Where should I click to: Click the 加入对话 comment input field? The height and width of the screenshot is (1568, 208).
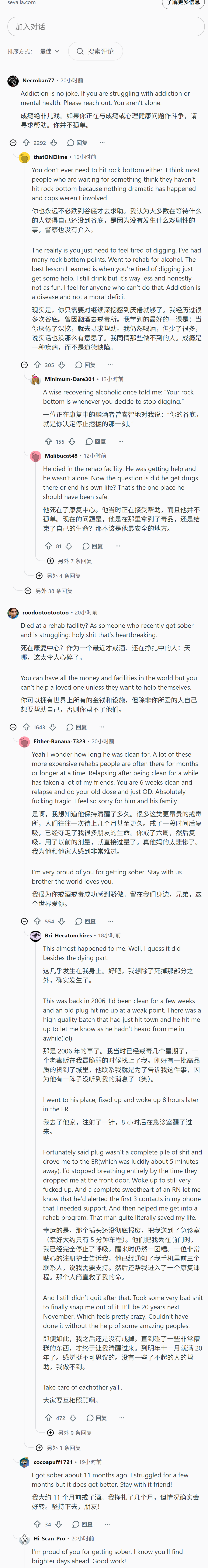click(x=106, y=27)
